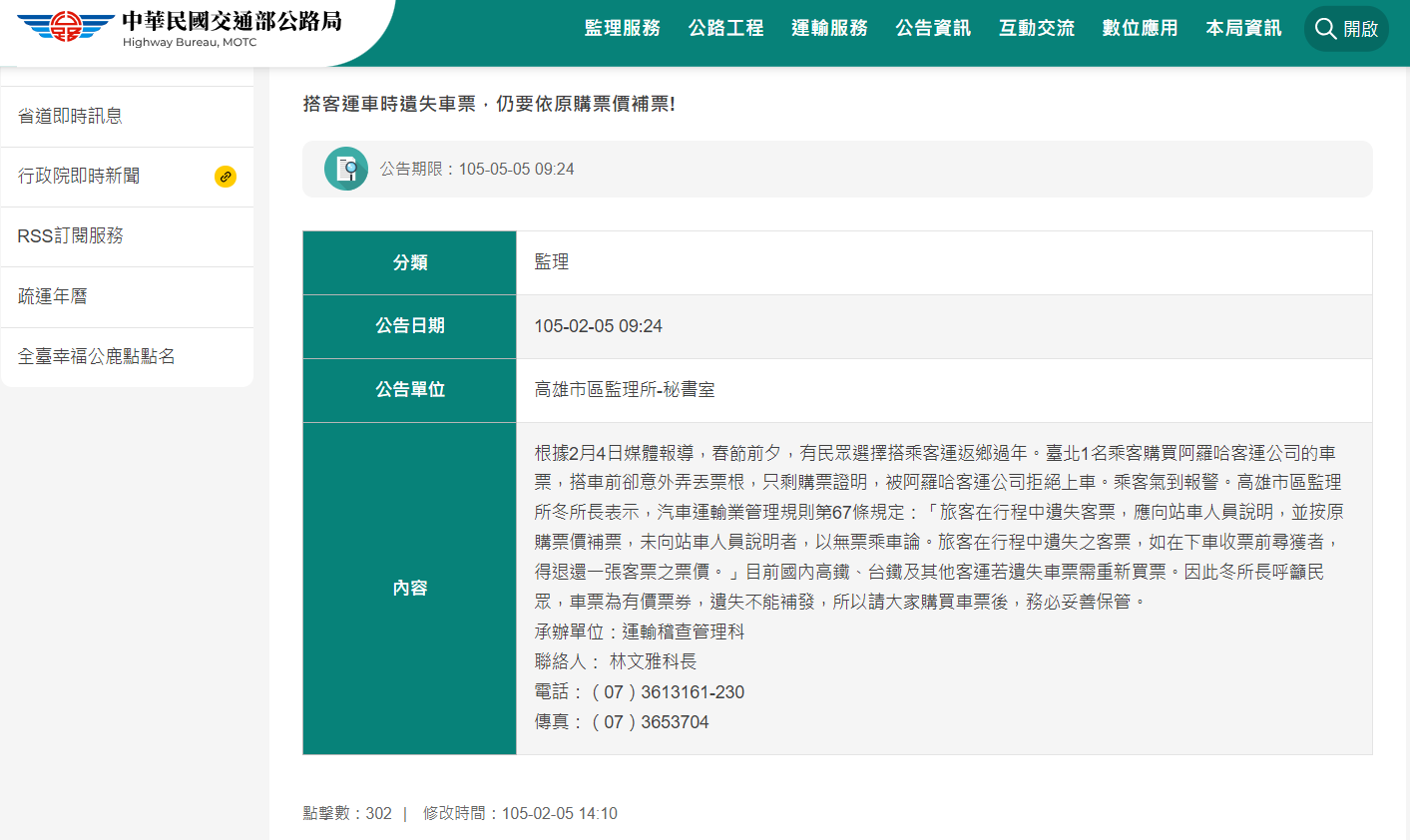Expand the 運輸服務 navigation menu
Screen dimensions: 1410x840
click(x=830, y=28)
